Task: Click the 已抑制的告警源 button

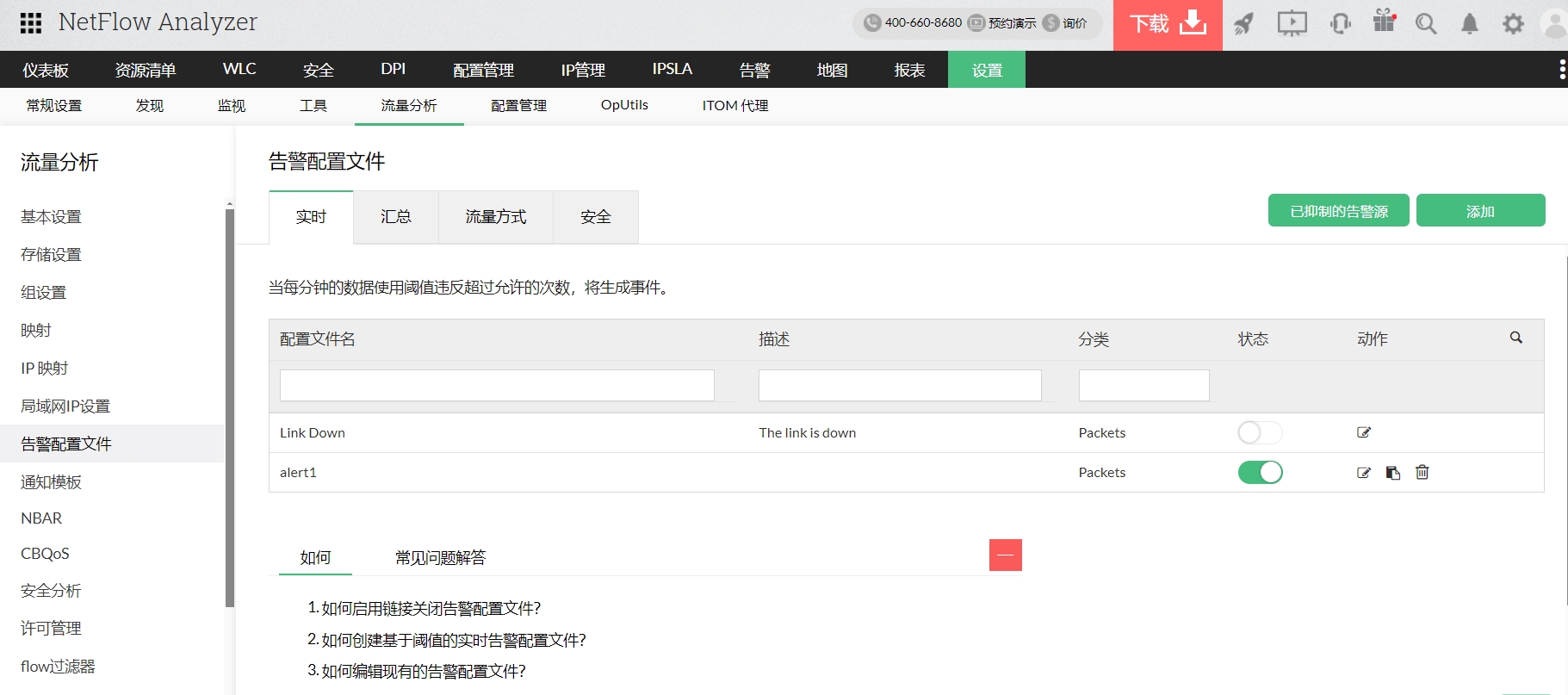Action: (1338, 211)
